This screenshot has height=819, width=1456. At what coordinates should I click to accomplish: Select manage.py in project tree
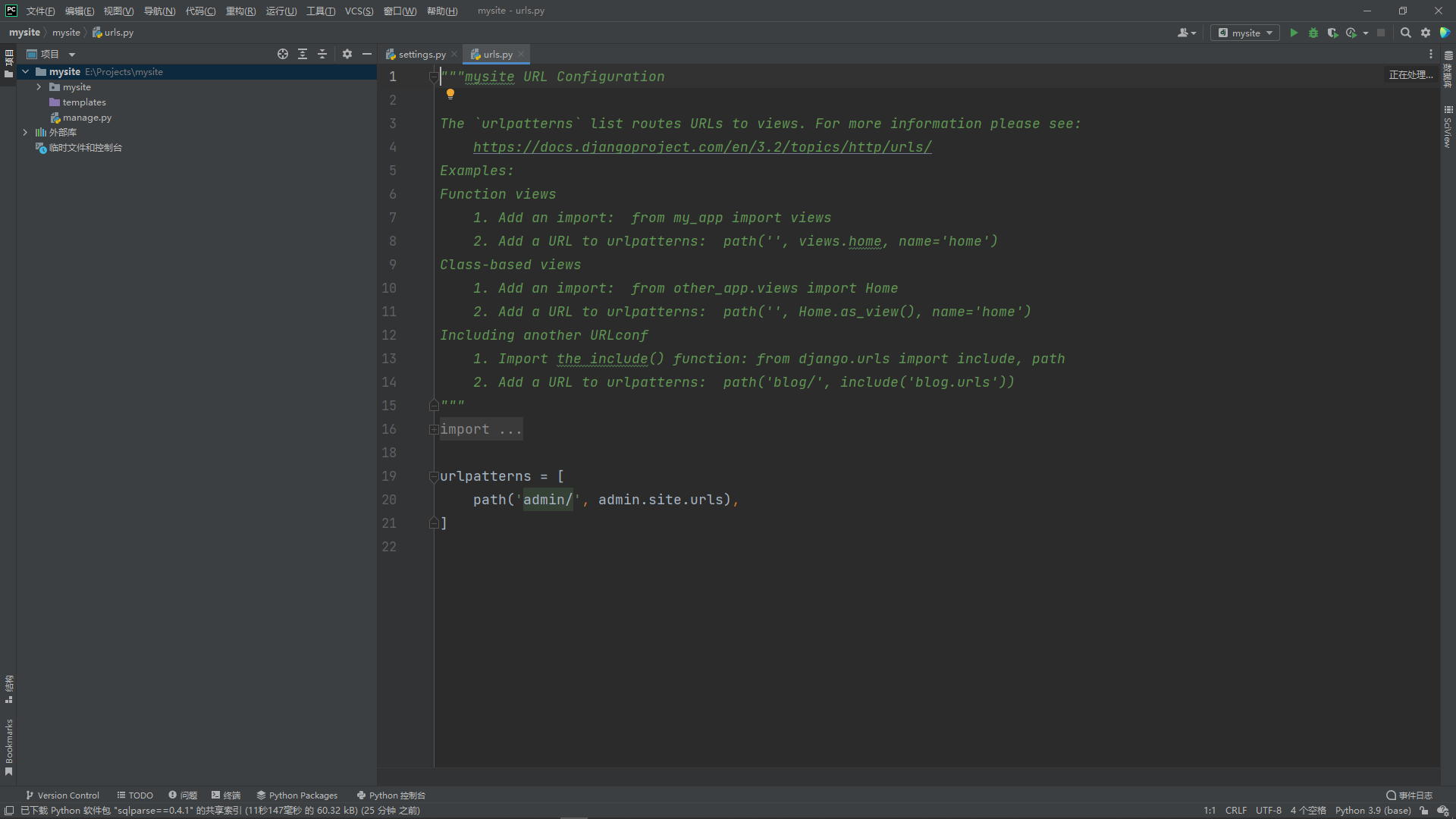[86, 118]
